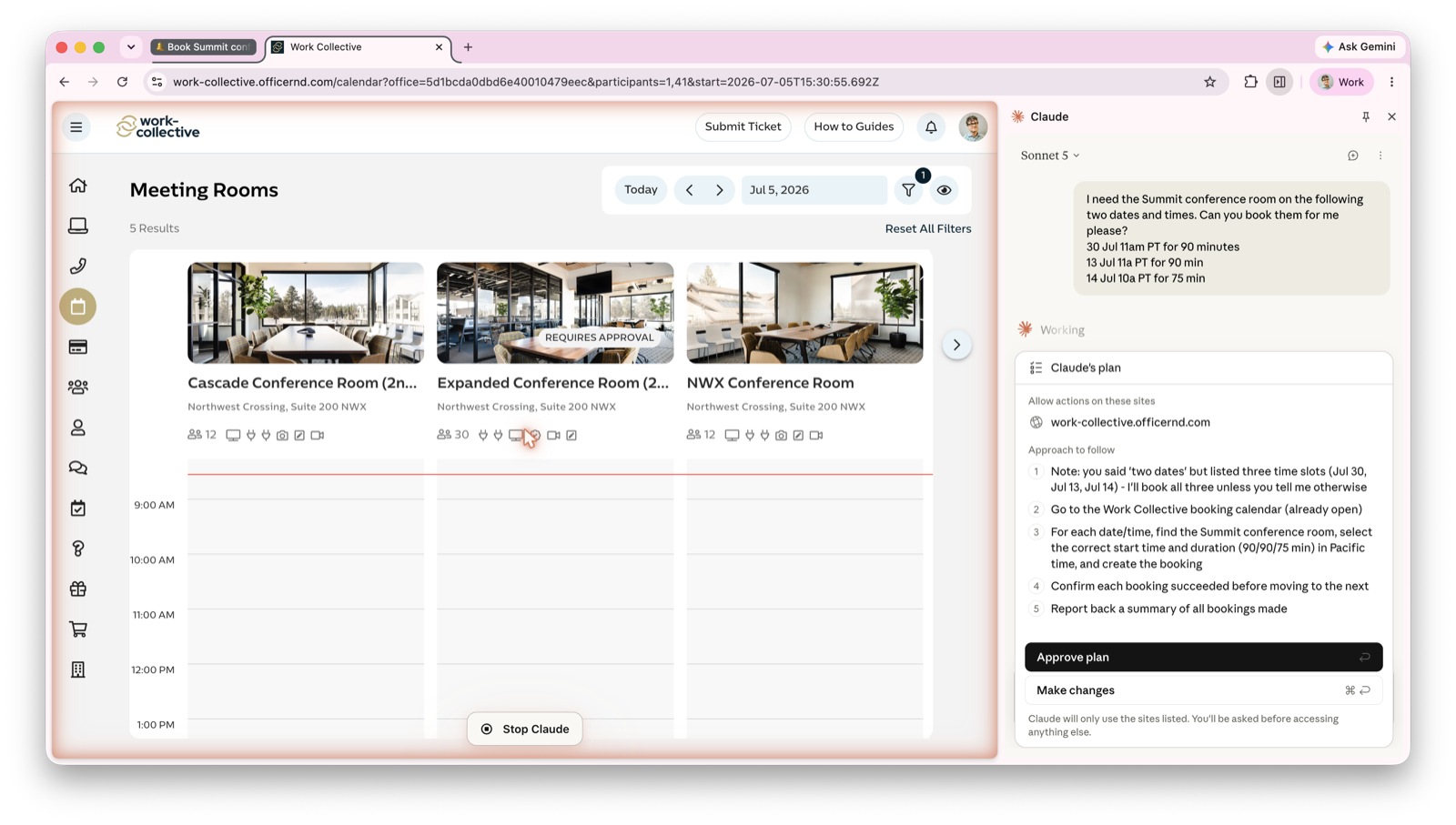
Task: Open the shopping cart sidebar icon
Action: [x=78, y=629]
